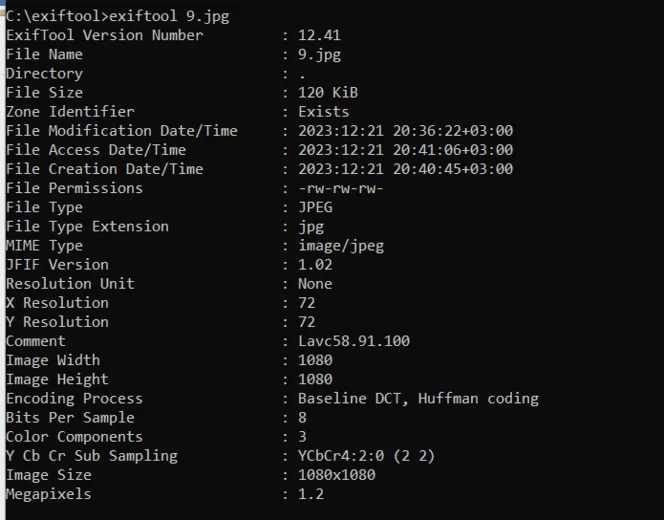Click the Image Size value 1080x1080
The width and height of the screenshot is (664, 520).
(x=337, y=475)
